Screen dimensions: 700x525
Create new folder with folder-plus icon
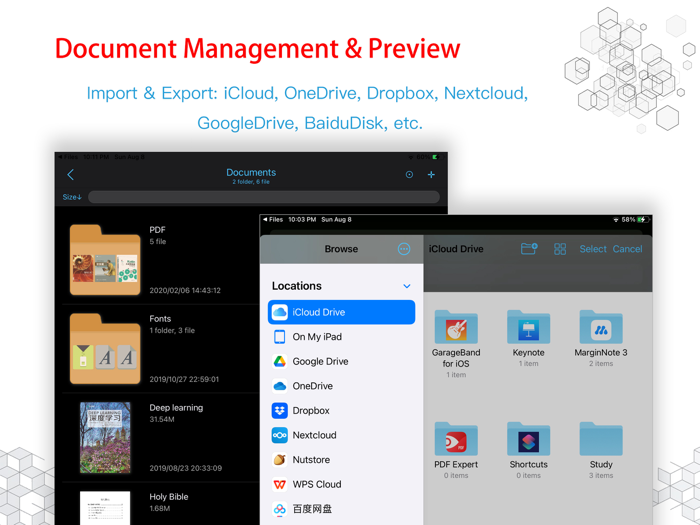coord(529,249)
